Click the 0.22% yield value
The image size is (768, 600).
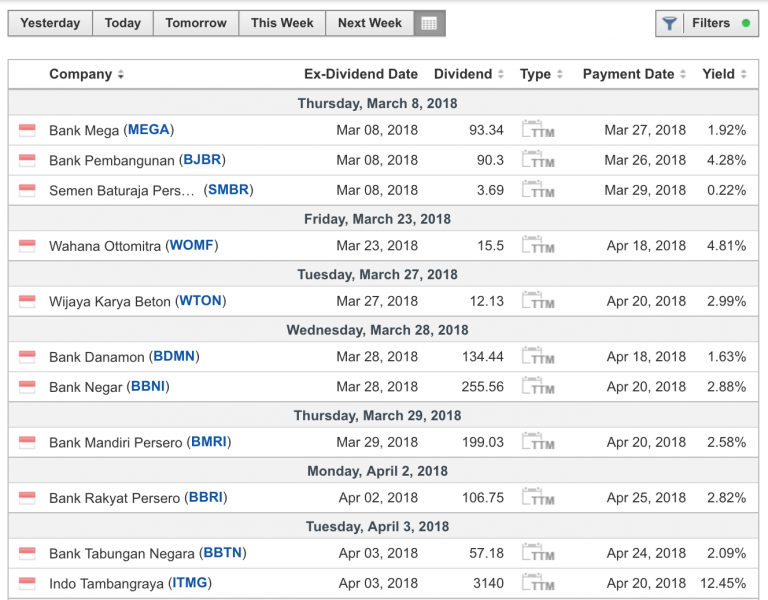click(x=726, y=190)
